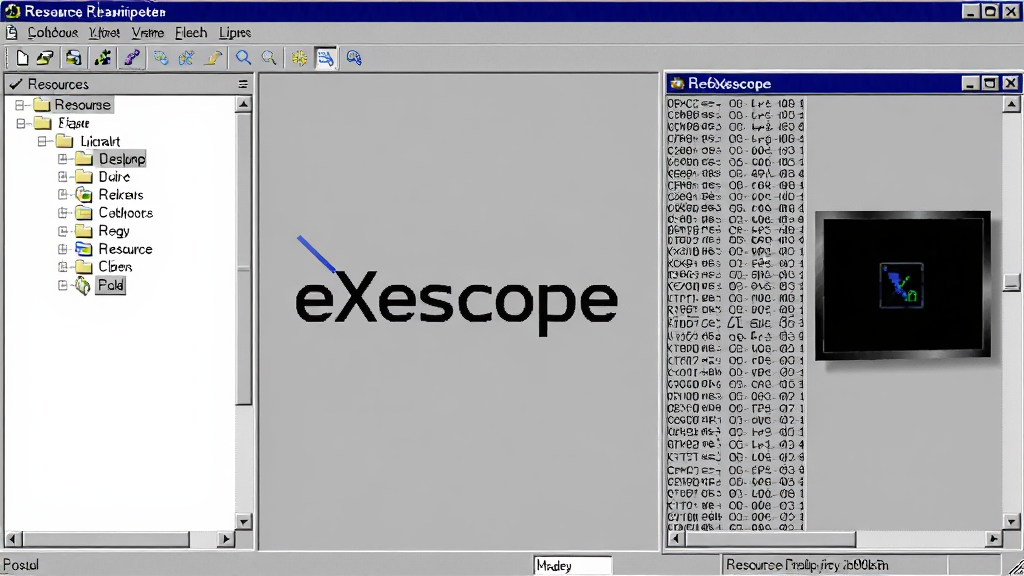Click the open folder toolbar icon

45,58
